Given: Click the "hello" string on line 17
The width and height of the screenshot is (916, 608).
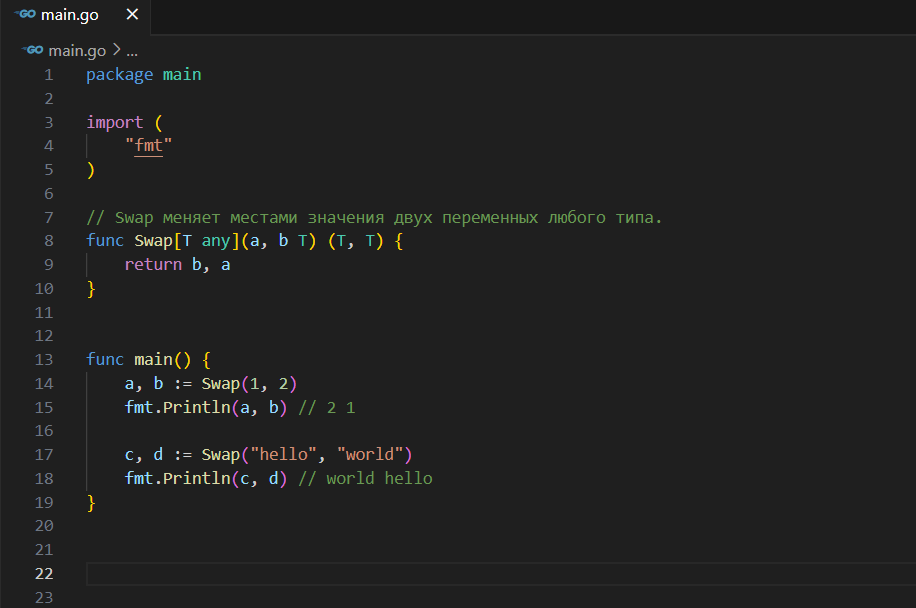Looking at the screenshot, I should [283, 455].
